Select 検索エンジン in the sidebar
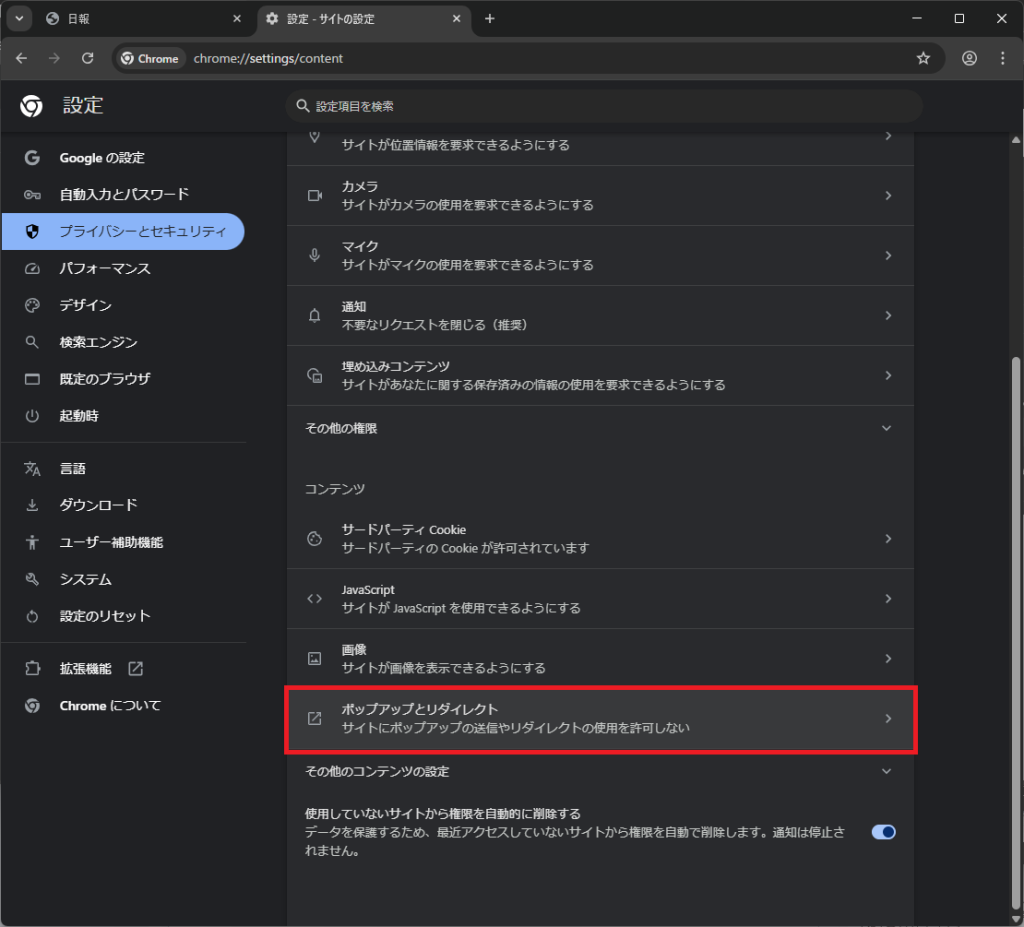 tap(98, 342)
